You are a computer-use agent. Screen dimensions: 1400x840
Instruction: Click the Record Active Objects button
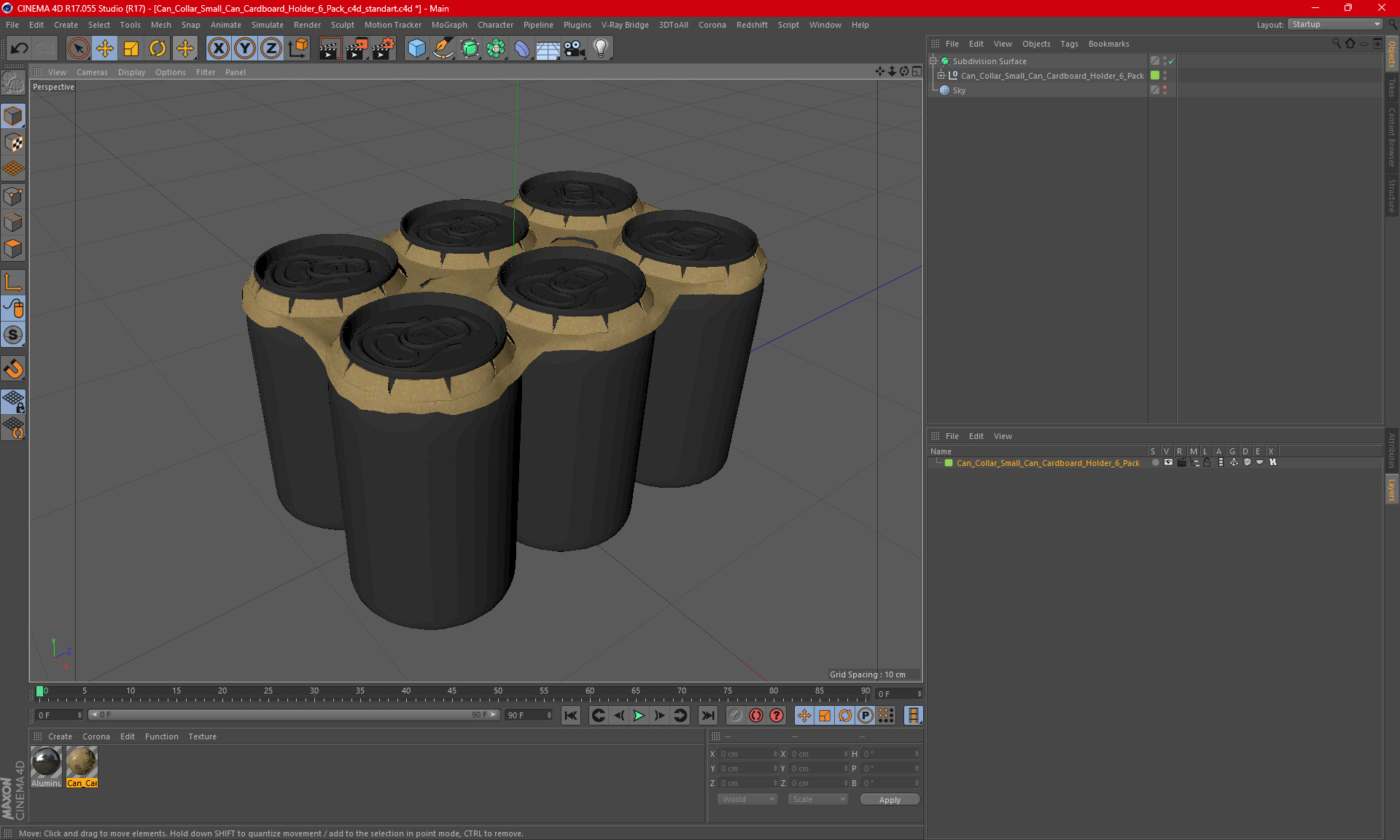[736, 715]
